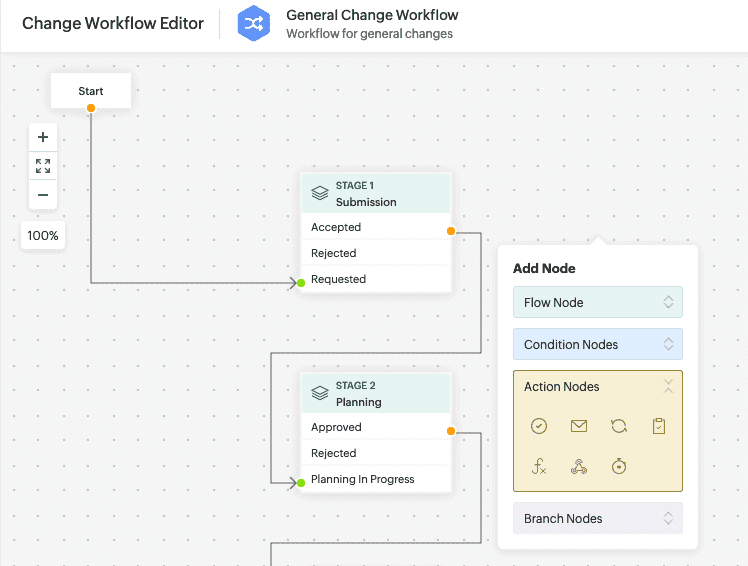This screenshot has height=566, width=748.
Task: Click the General Change Workflow shuffle icon
Action: point(254,24)
